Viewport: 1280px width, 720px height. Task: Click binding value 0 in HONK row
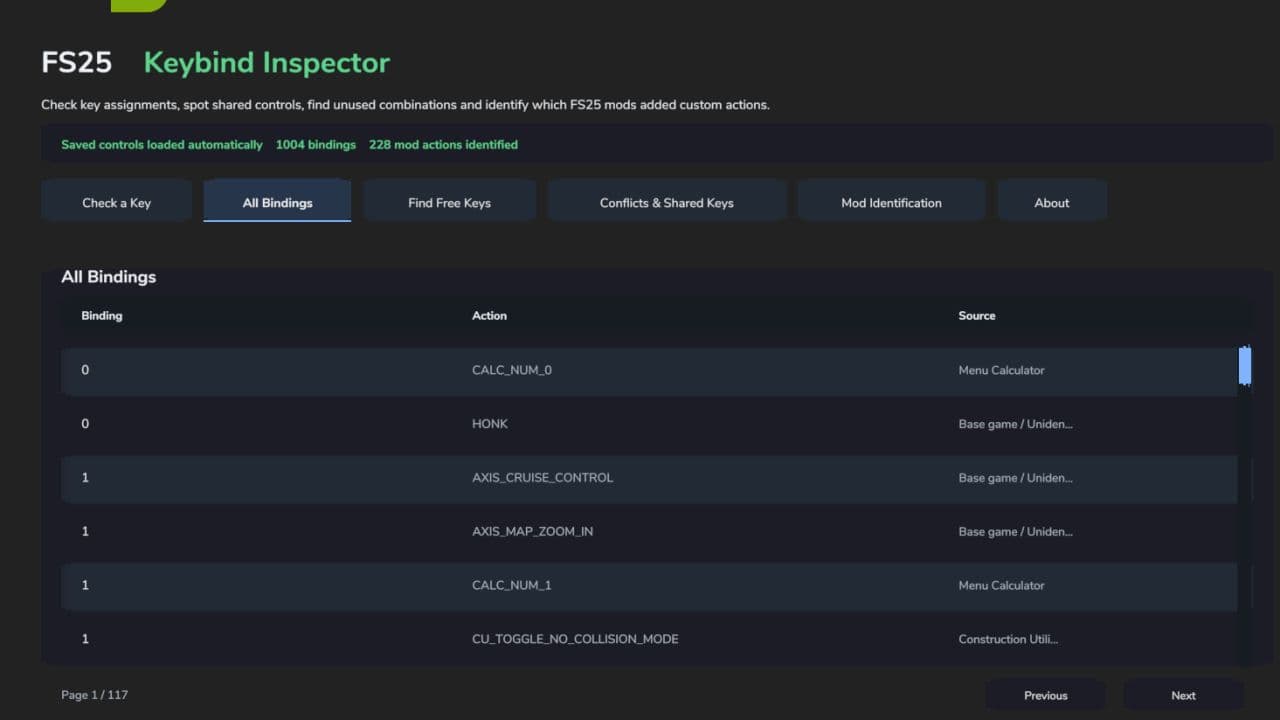click(x=85, y=424)
